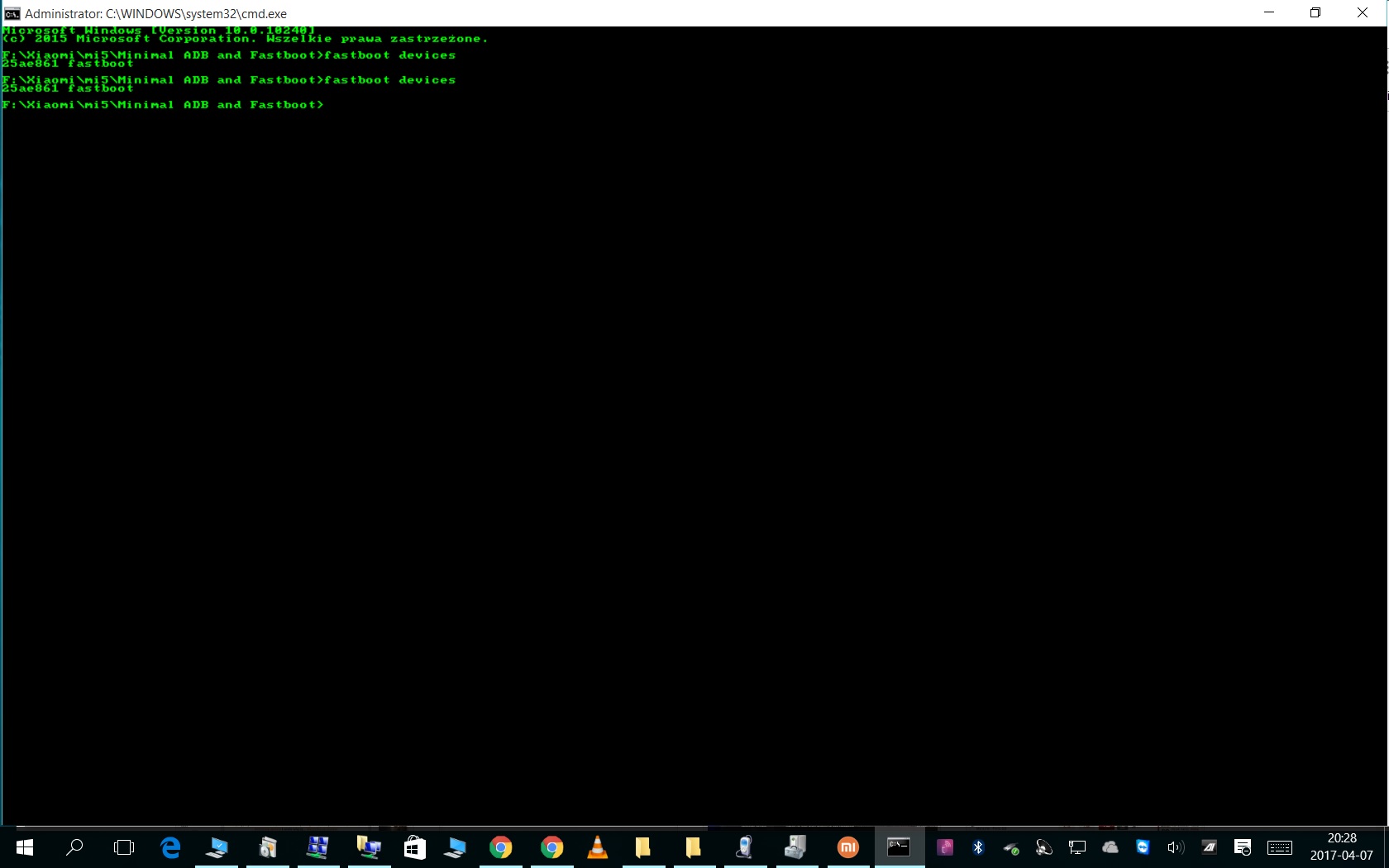1389x868 pixels.
Task: Open the TeamViewer tray icon
Action: click(1143, 847)
